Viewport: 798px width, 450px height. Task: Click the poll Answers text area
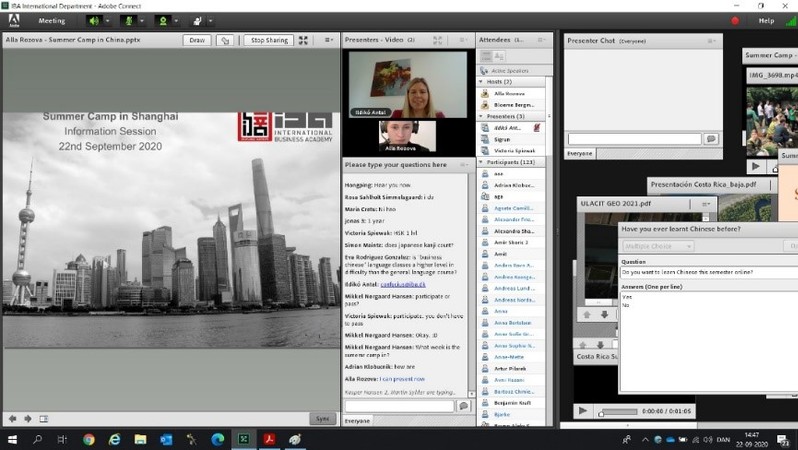pos(709,340)
